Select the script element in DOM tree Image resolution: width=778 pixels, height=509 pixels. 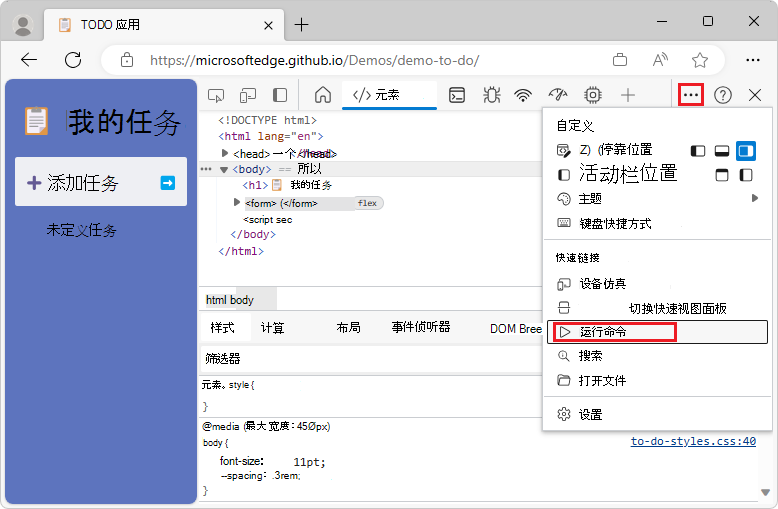pyautogui.click(x=267, y=220)
